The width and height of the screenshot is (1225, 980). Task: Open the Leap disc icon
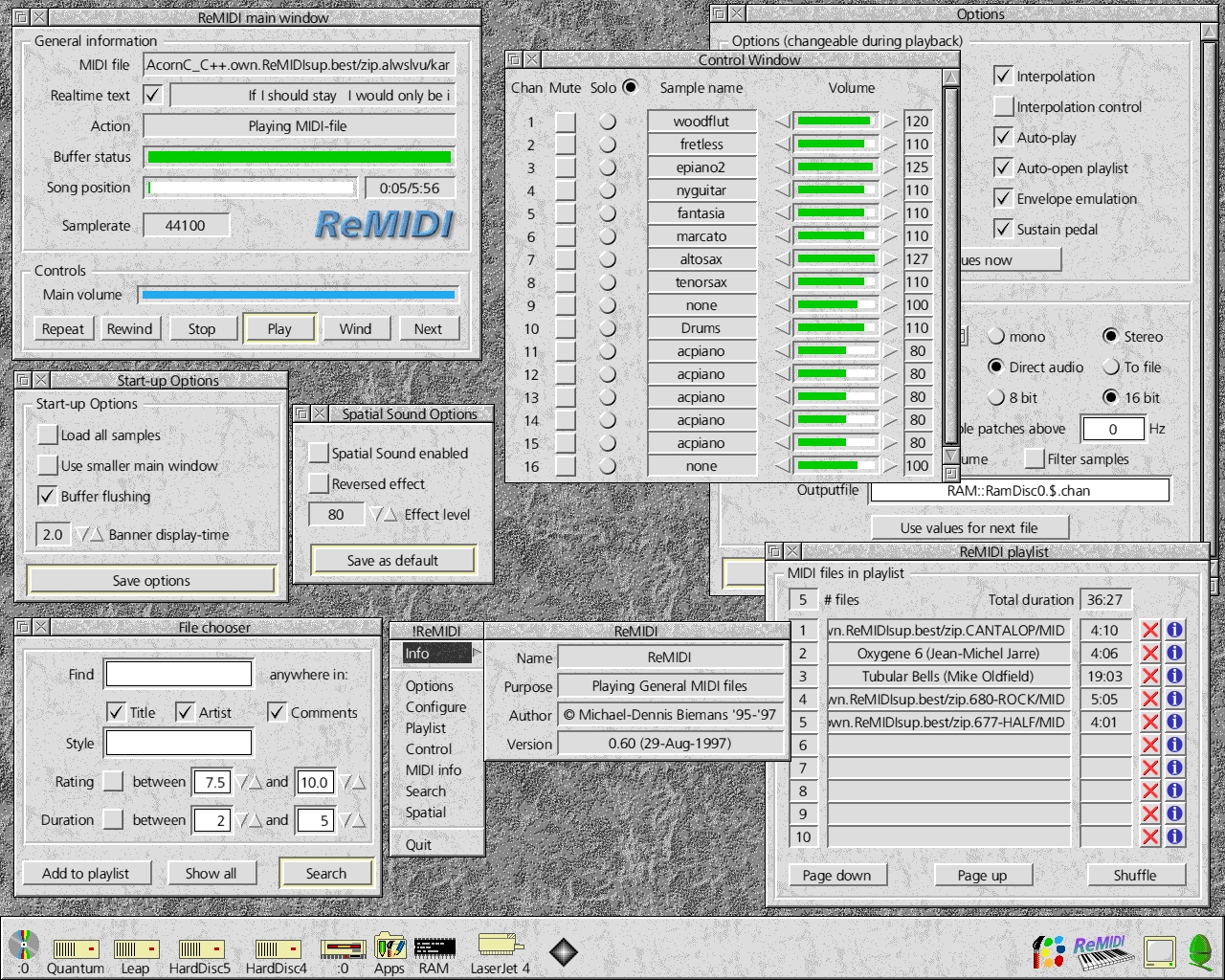[x=135, y=948]
